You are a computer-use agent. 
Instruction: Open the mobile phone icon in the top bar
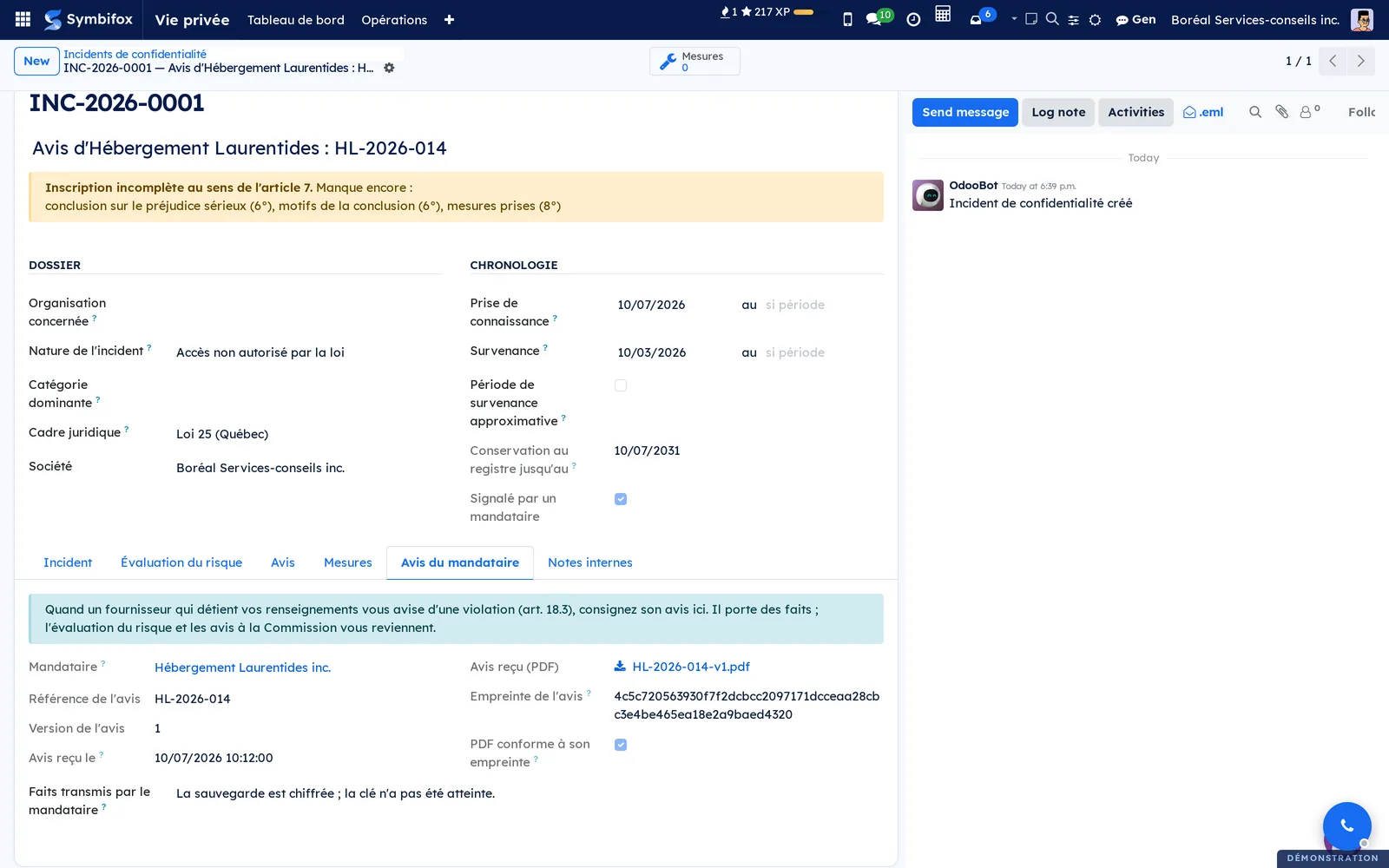(847, 19)
